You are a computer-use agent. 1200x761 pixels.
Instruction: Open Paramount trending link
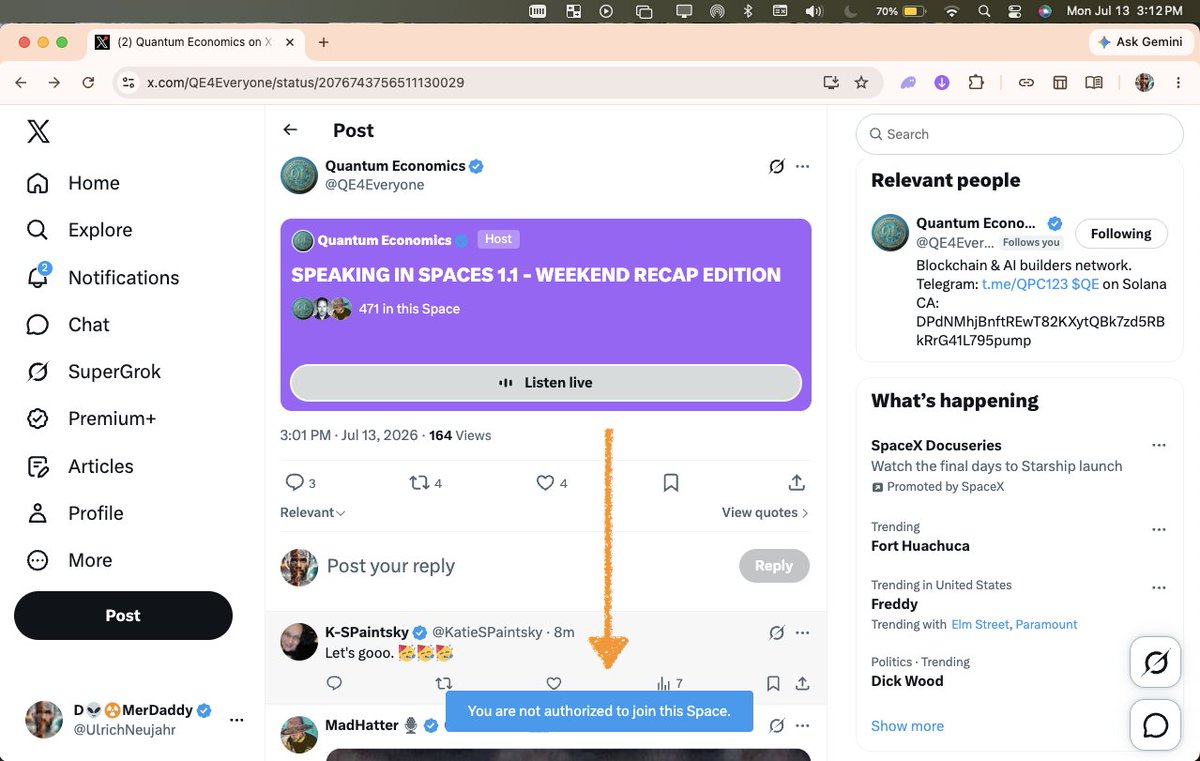pos(1047,624)
